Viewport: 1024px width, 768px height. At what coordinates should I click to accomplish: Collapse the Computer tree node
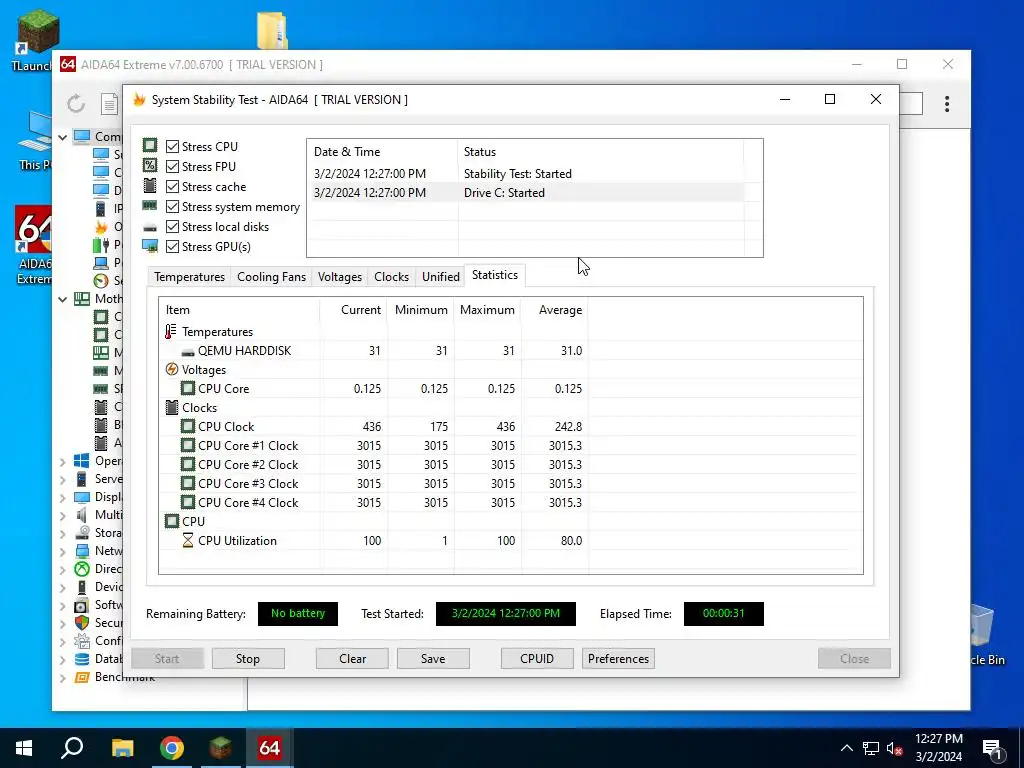[63, 137]
